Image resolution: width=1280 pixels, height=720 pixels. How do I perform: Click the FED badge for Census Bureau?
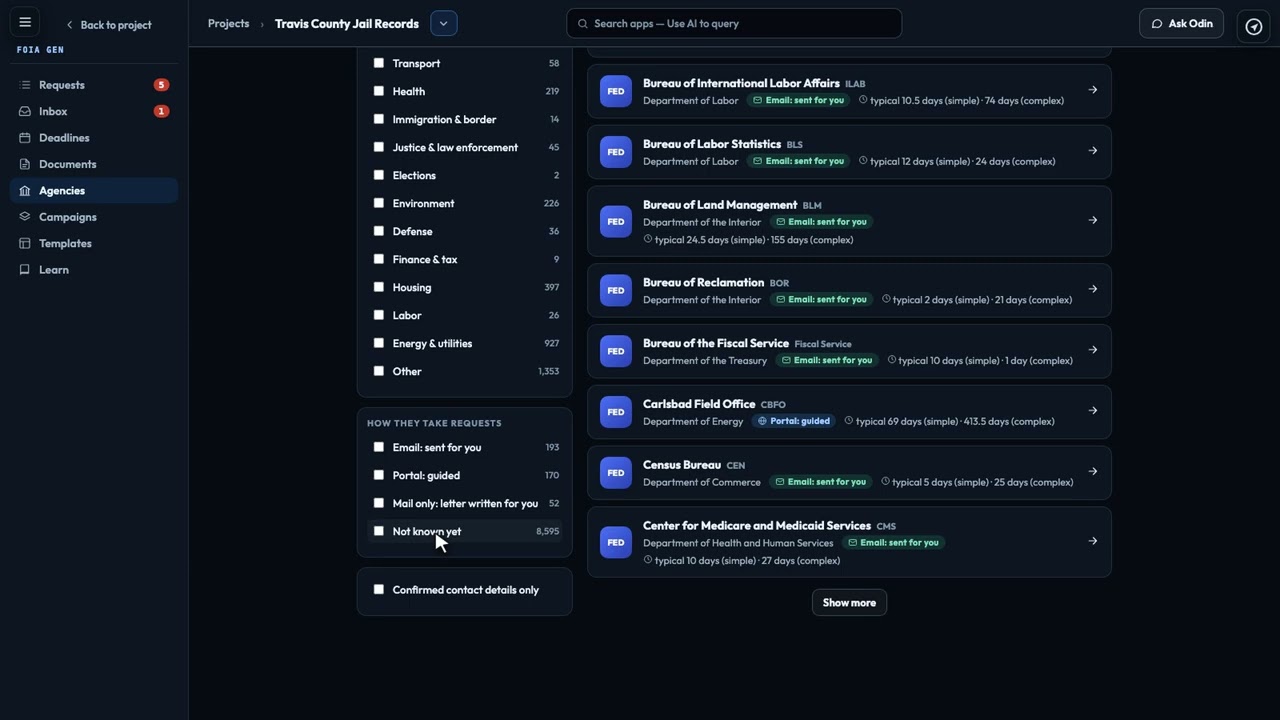coord(616,473)
